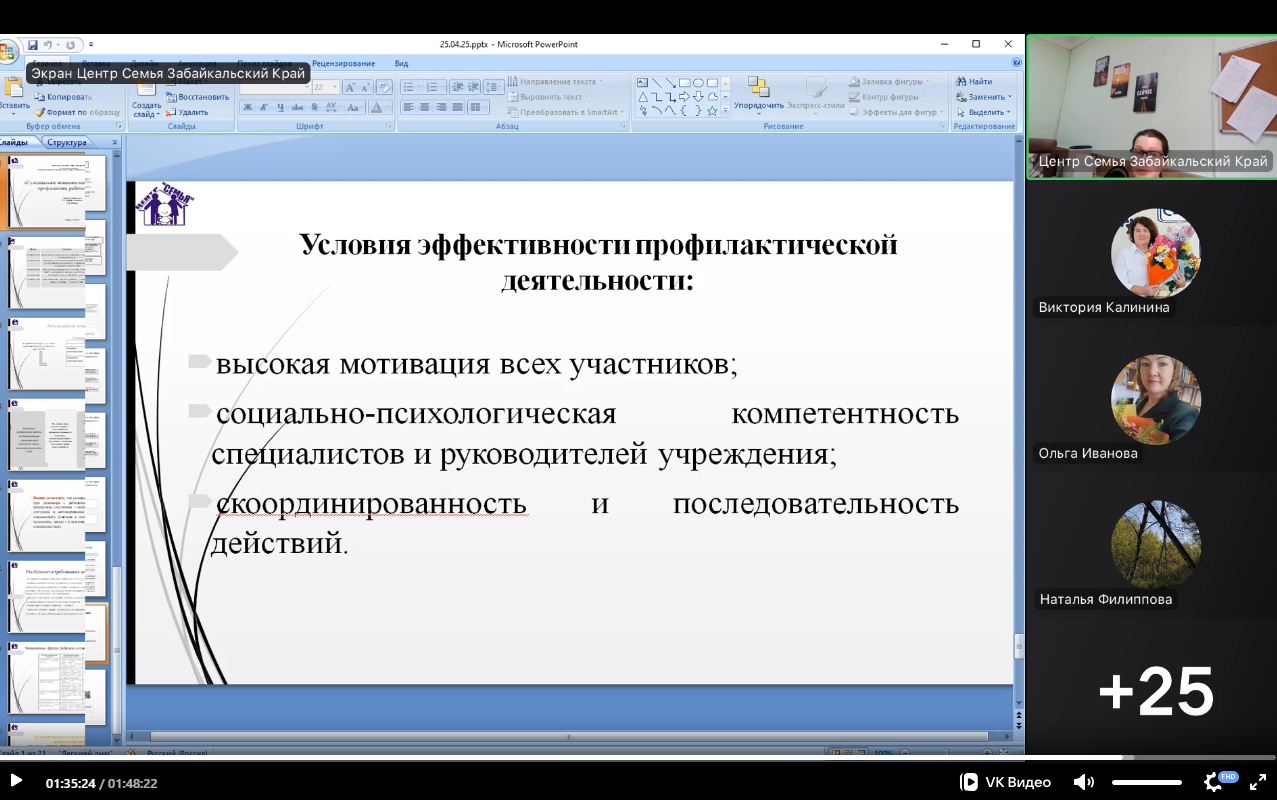Show the +25 additional participants
The image size is (1277, 800).
[x=1155, y=691]
